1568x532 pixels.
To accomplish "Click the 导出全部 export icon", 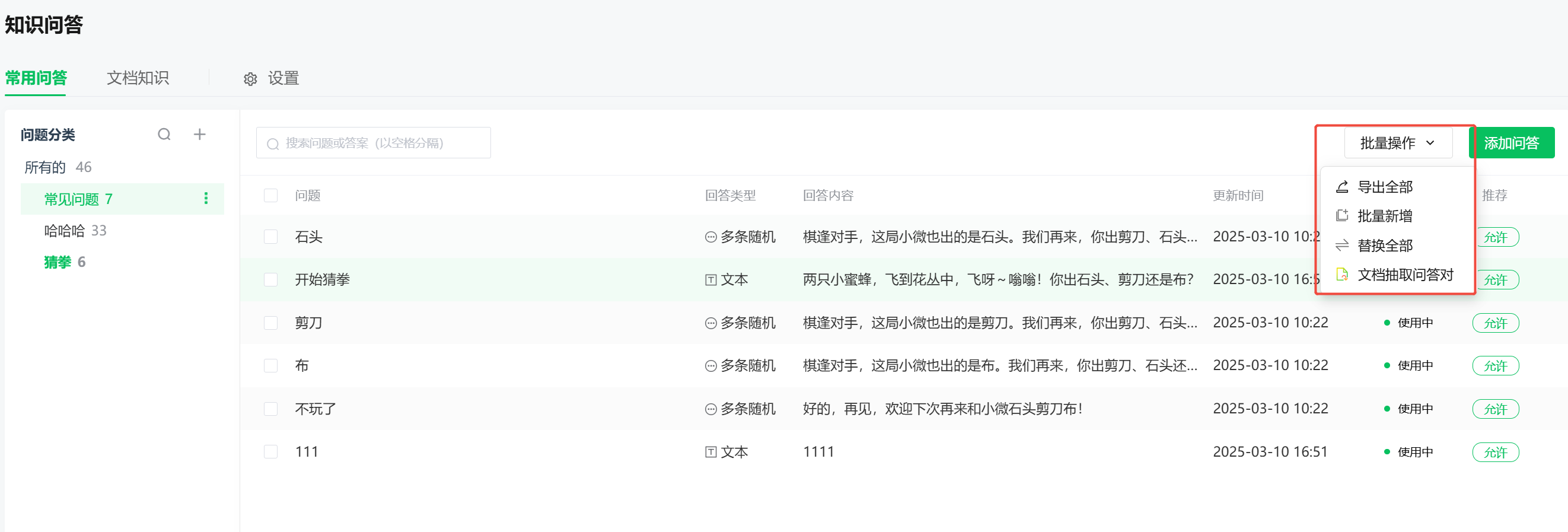I will (x=1341, y=187).
